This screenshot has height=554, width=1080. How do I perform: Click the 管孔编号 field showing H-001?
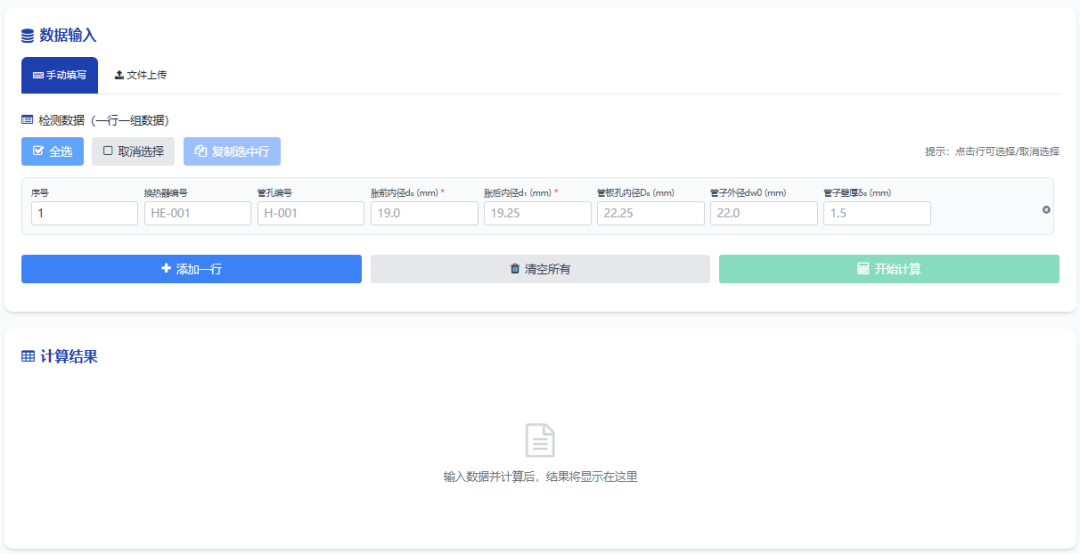pos(311,213)
